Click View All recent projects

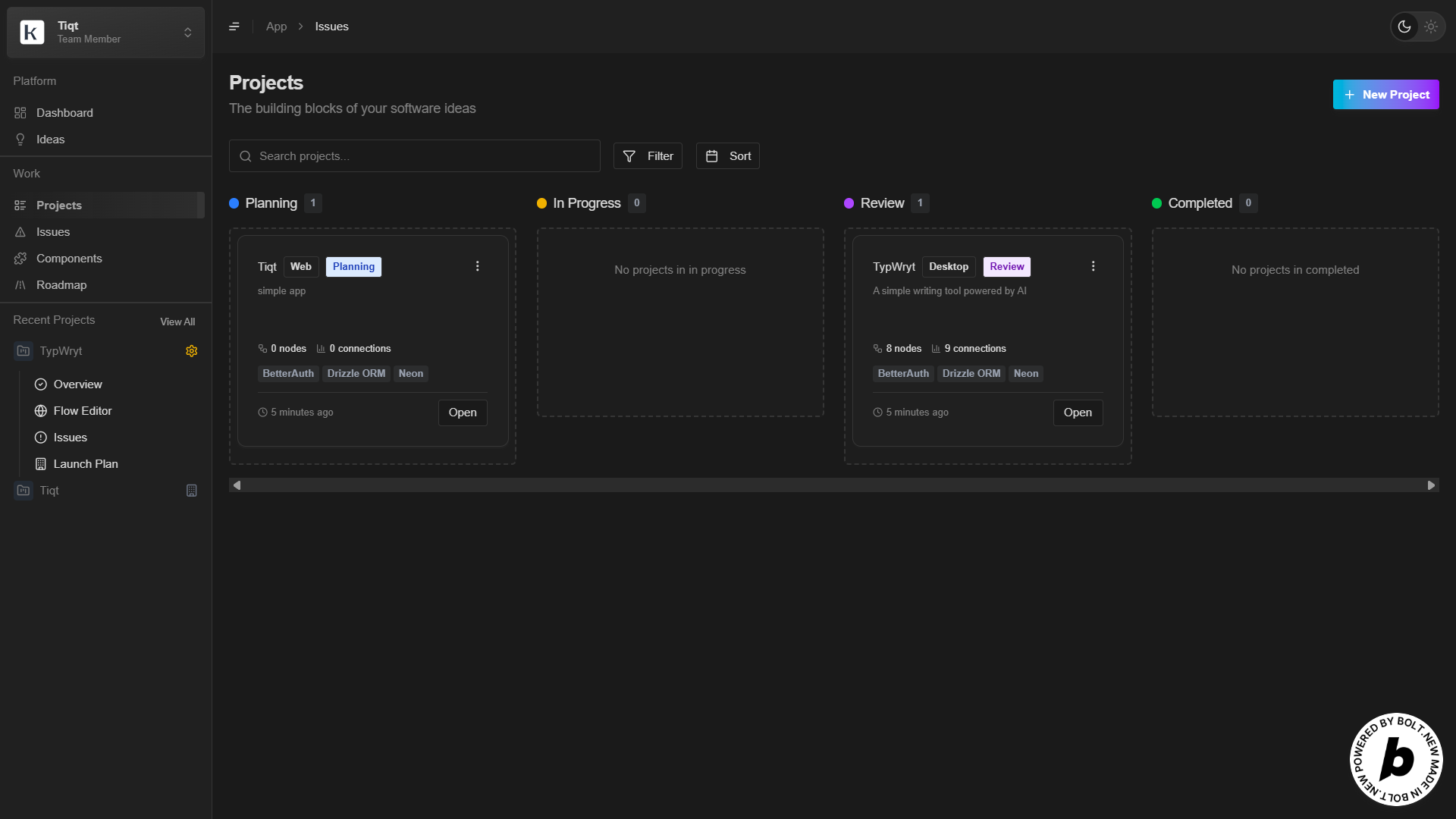(177, 322)
